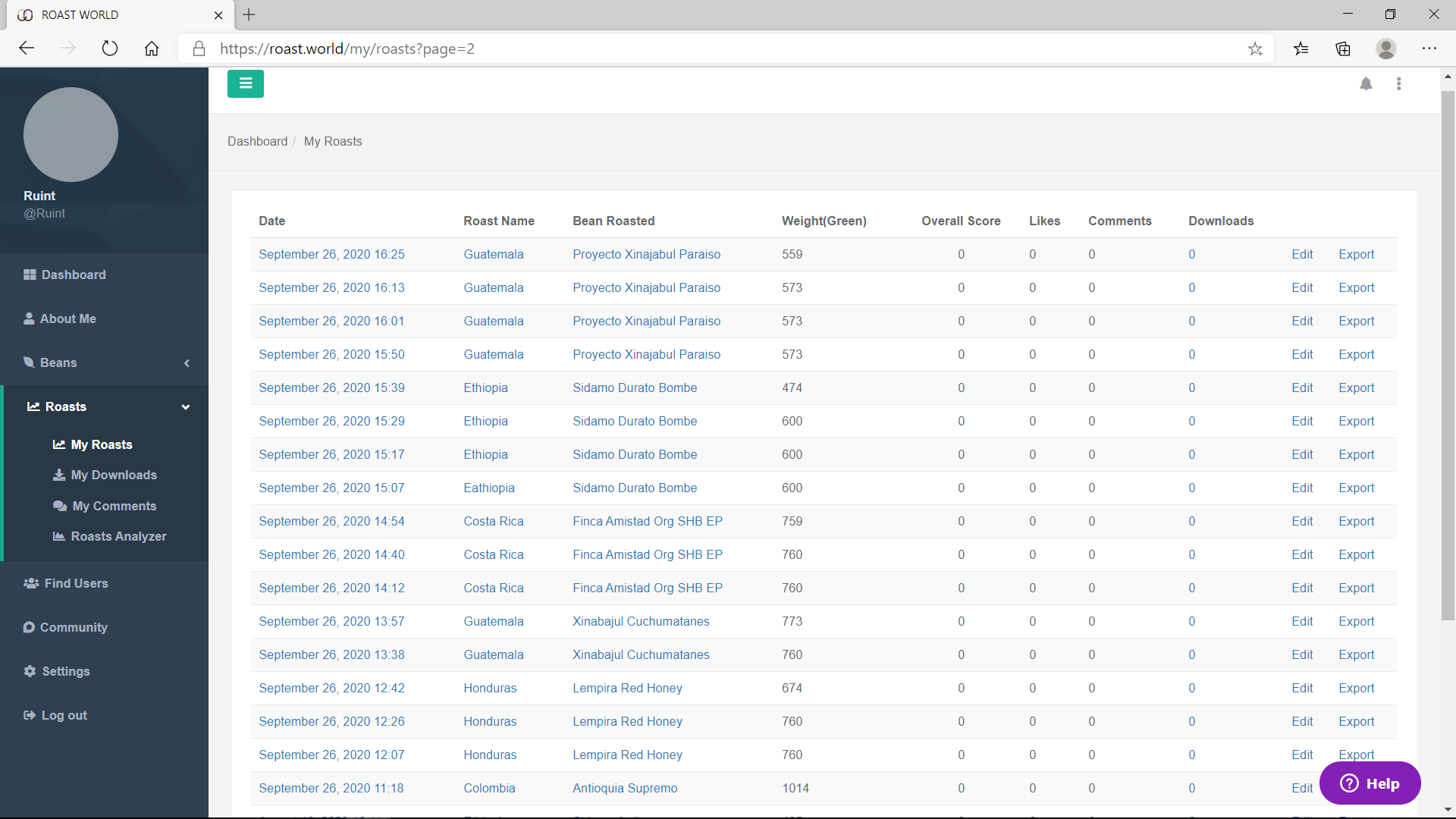Export the roast from 15:07
The height and width of the screenshot is (819, 1456).
coord(1356,488)
